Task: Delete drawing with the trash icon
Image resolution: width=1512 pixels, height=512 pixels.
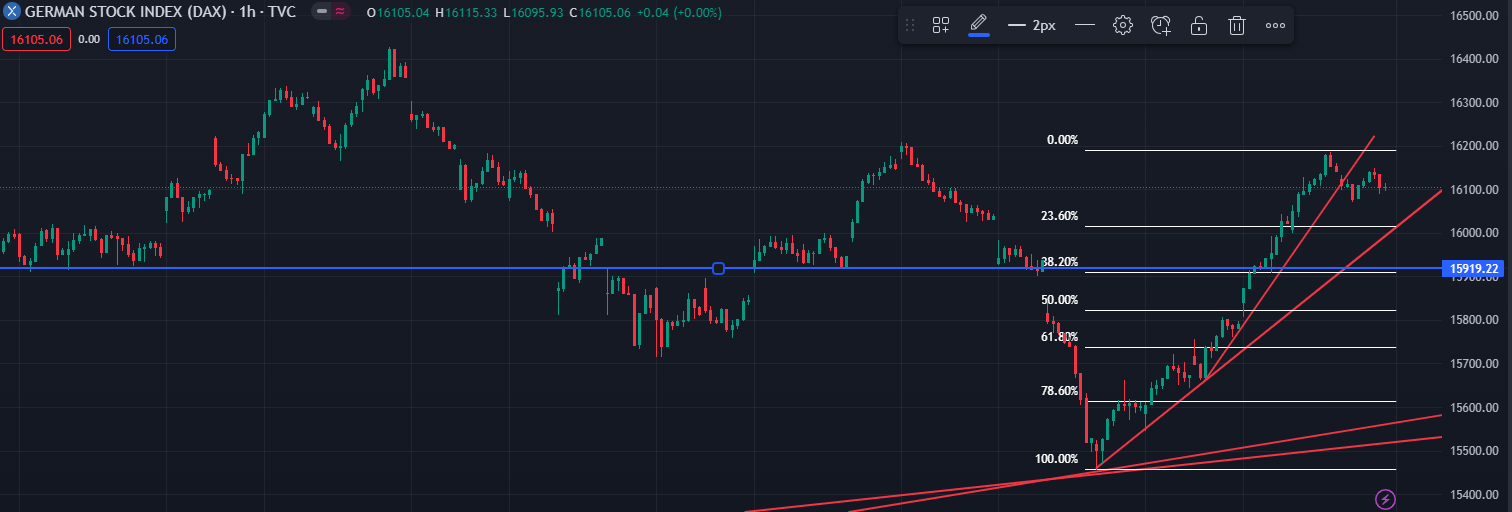Action: point(1237,26)
